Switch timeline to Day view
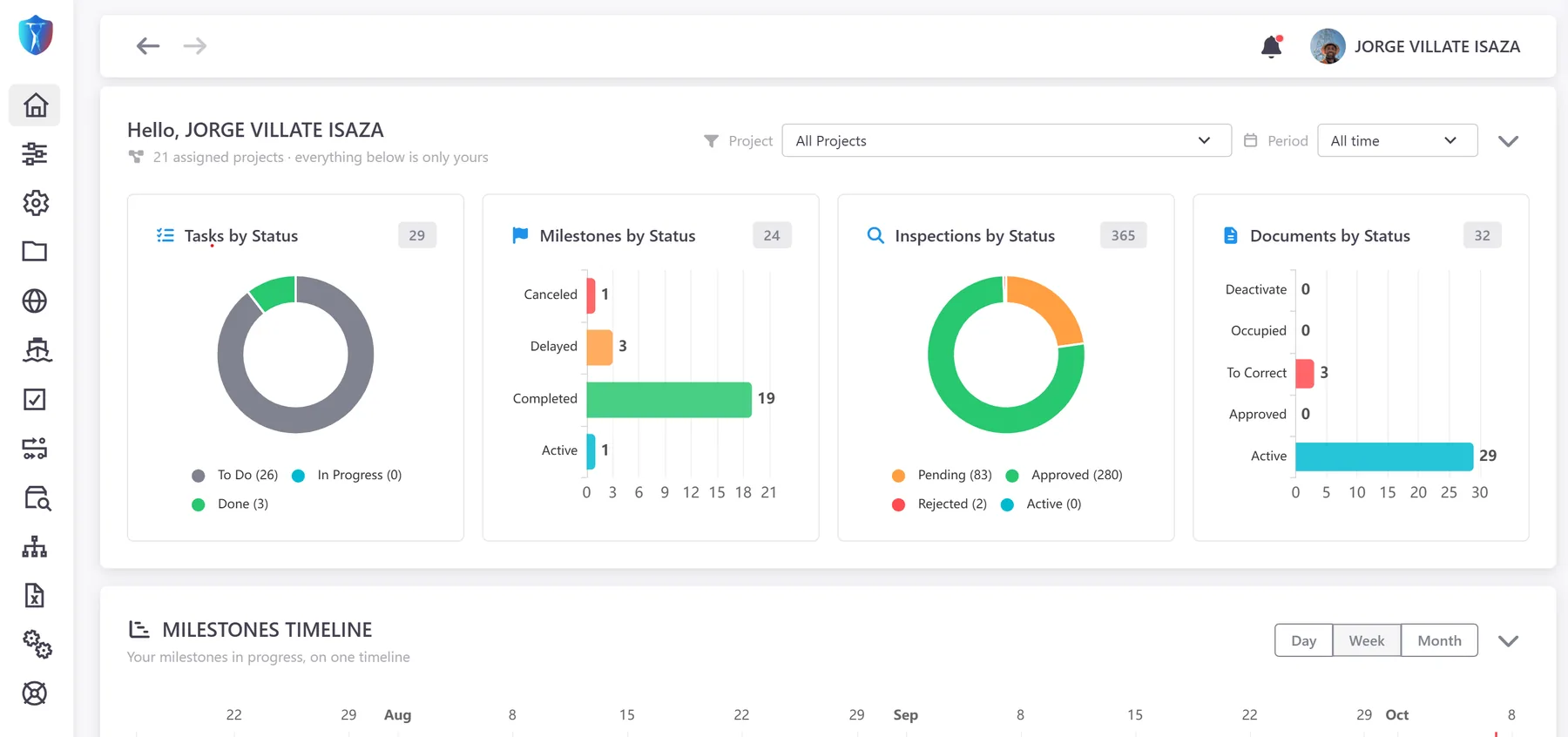Image resolution: width=1568 pixels, height=737 pixels. [1303, 640]
